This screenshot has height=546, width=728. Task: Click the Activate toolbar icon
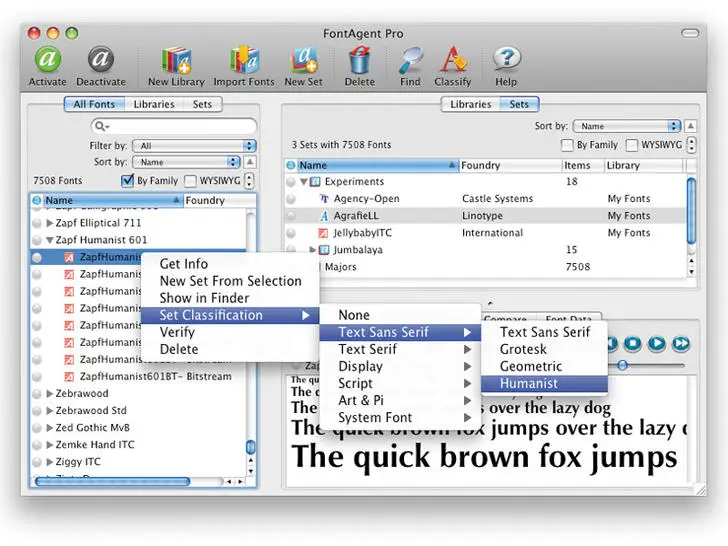pos(47,60)
